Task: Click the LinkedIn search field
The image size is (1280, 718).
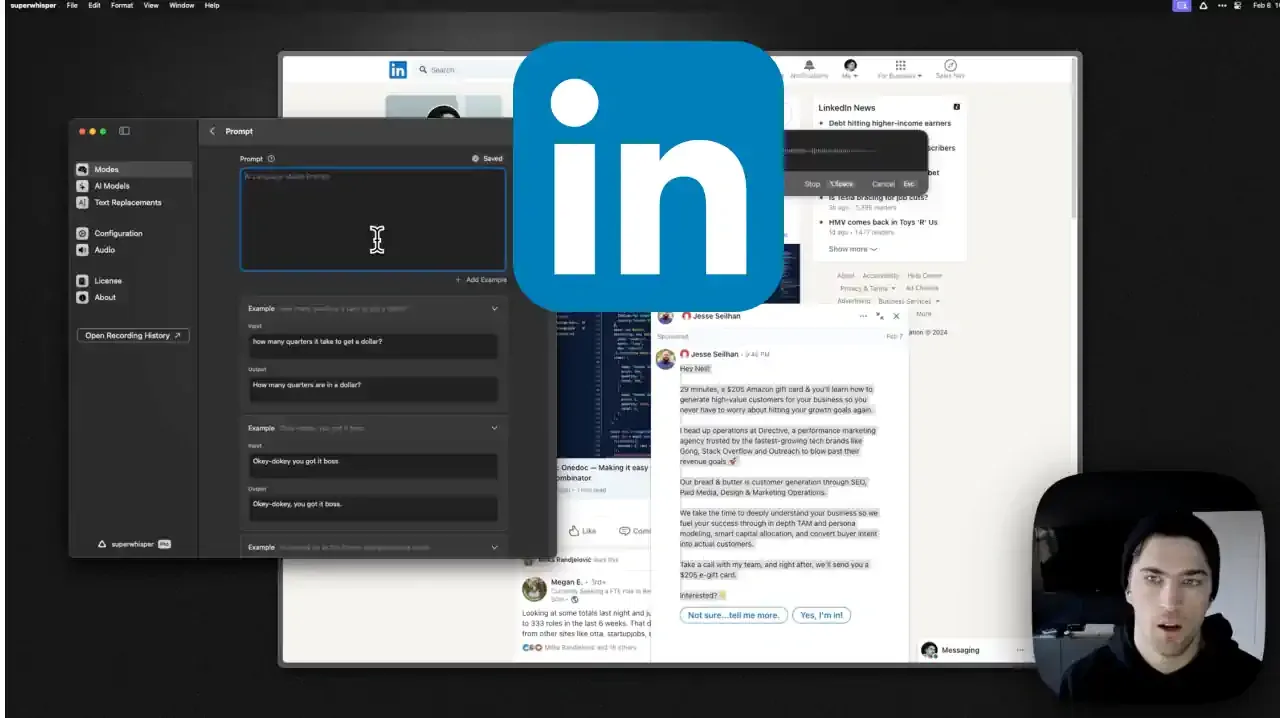Action: [x=465, y=70]
